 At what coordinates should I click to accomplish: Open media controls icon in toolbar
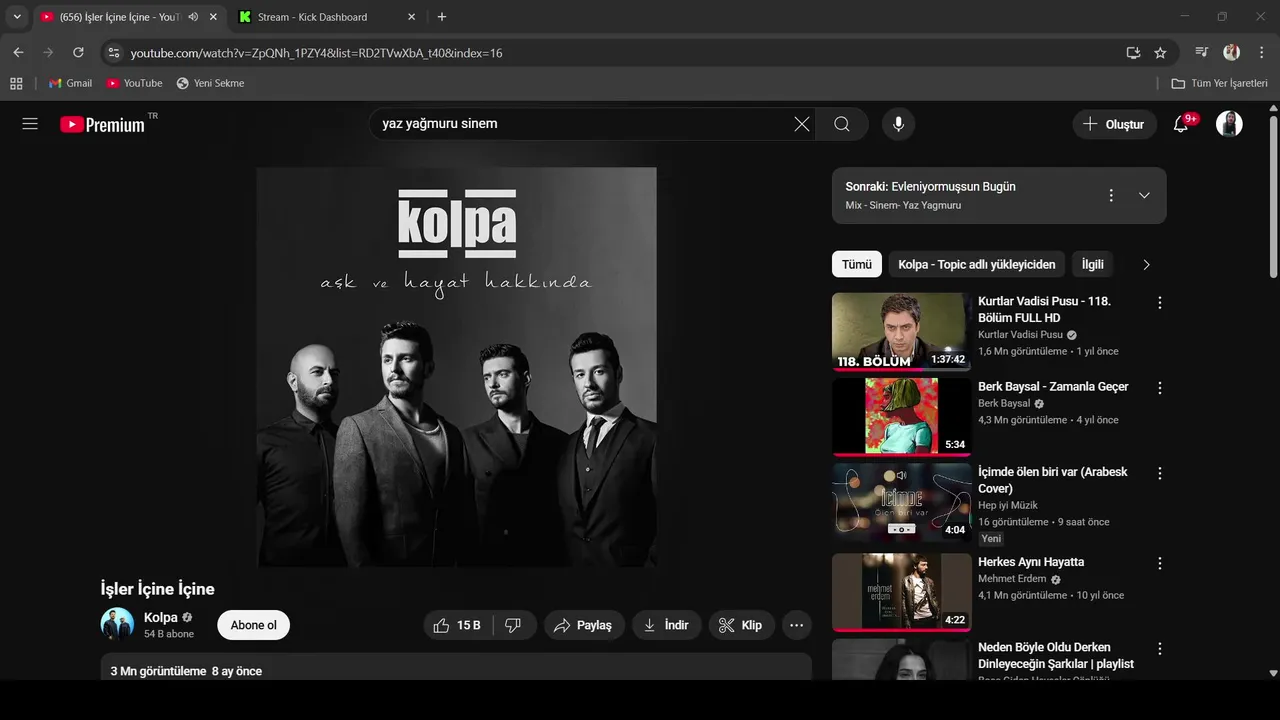pyautogui.click(x=1202, y=52)
